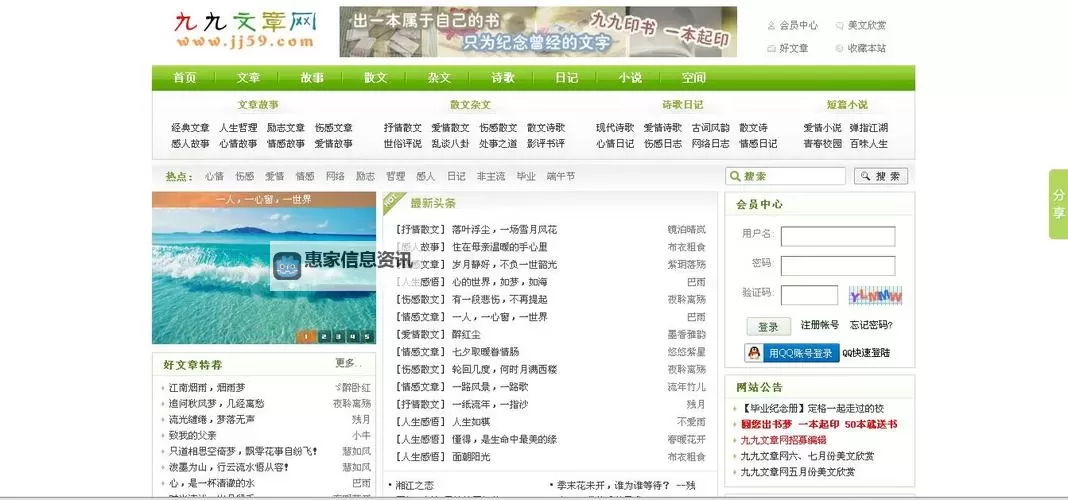Screen dimensions: 1068x500
Task: Open author 墨香雅韵 link
Action: 687,334
